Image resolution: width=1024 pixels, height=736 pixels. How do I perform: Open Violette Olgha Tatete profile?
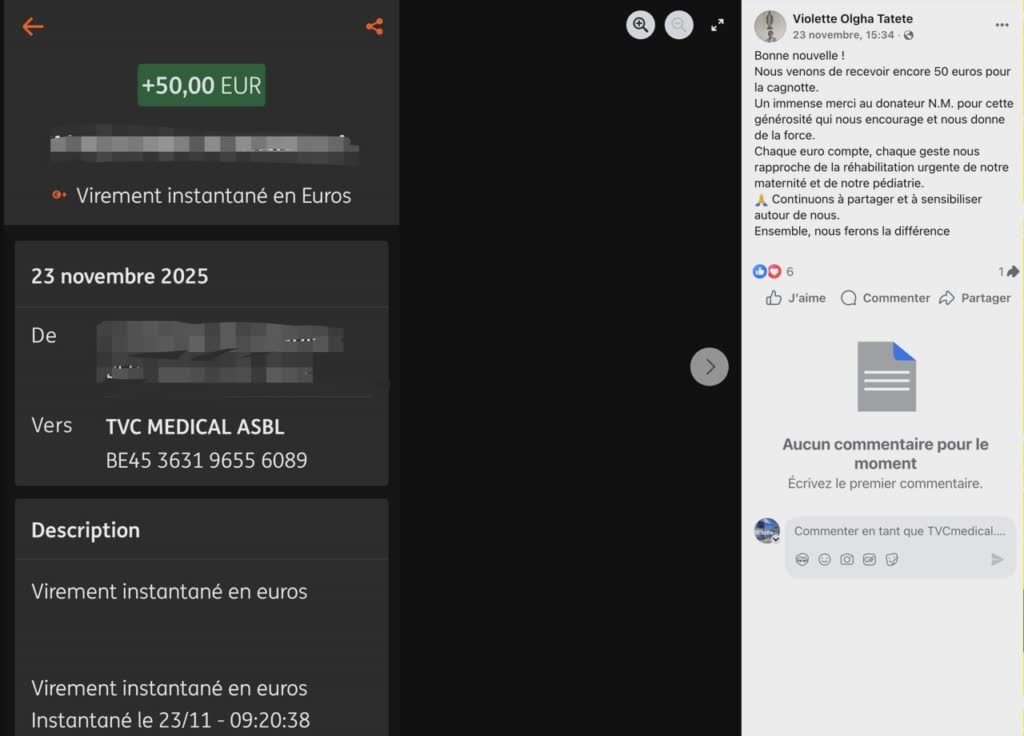(x=852, y=18)
